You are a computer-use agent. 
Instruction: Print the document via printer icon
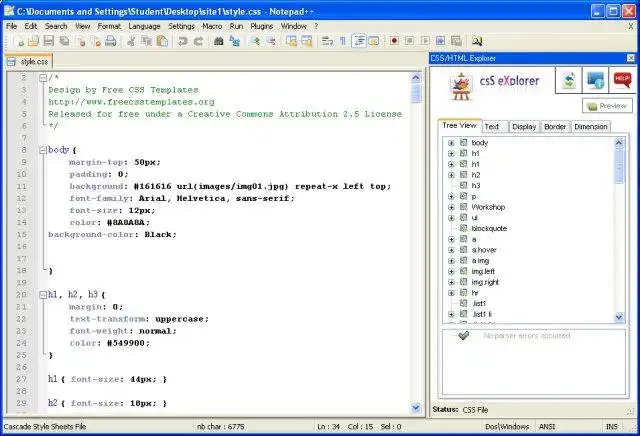(111, 41)
